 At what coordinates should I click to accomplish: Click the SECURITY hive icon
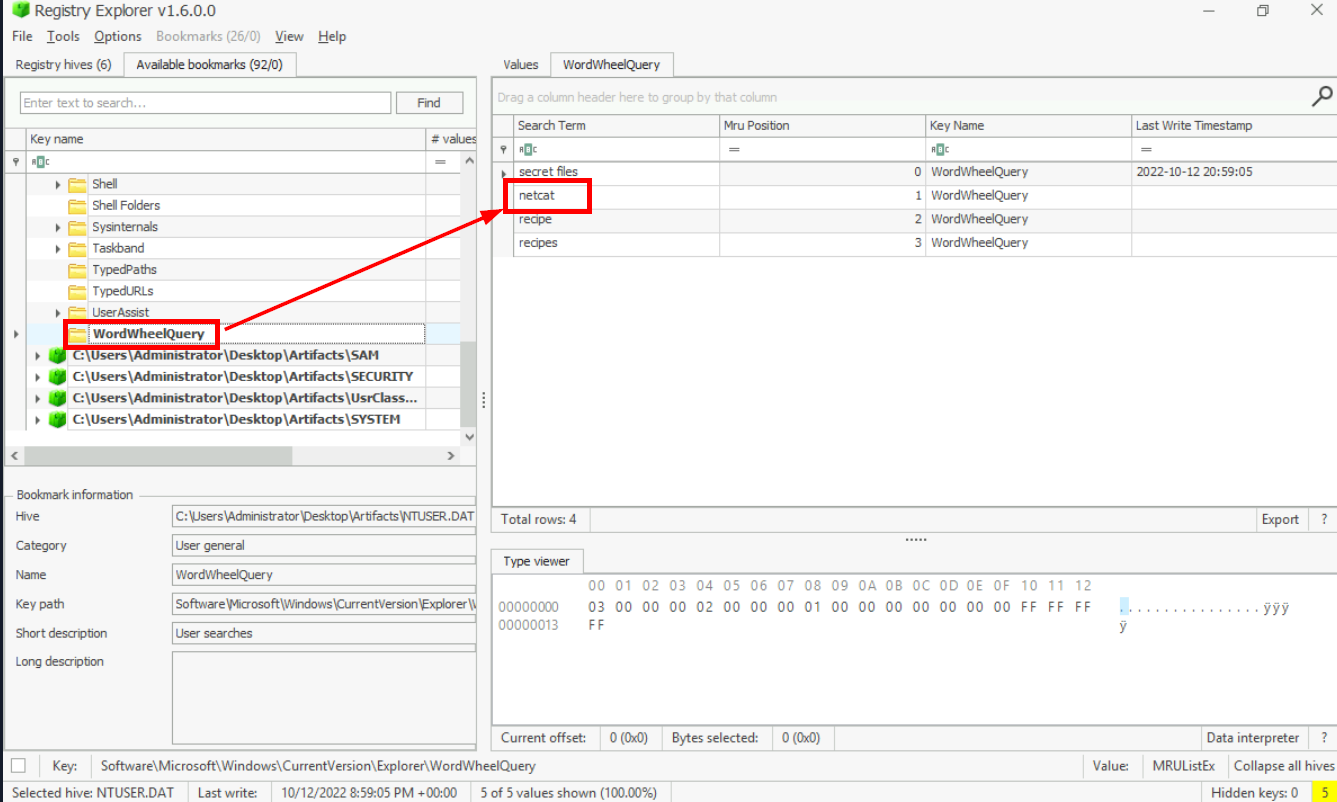pos(58,377)
